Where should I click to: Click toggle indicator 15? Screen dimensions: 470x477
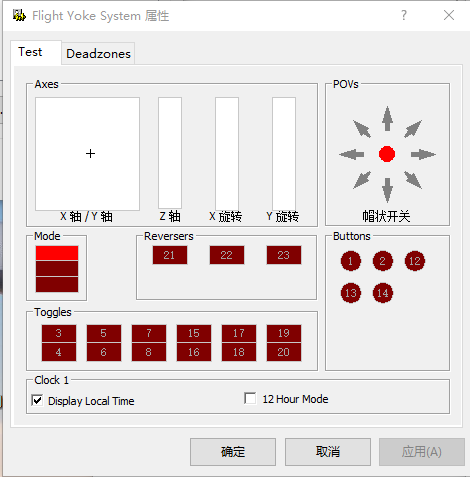(x=194, y=333)
